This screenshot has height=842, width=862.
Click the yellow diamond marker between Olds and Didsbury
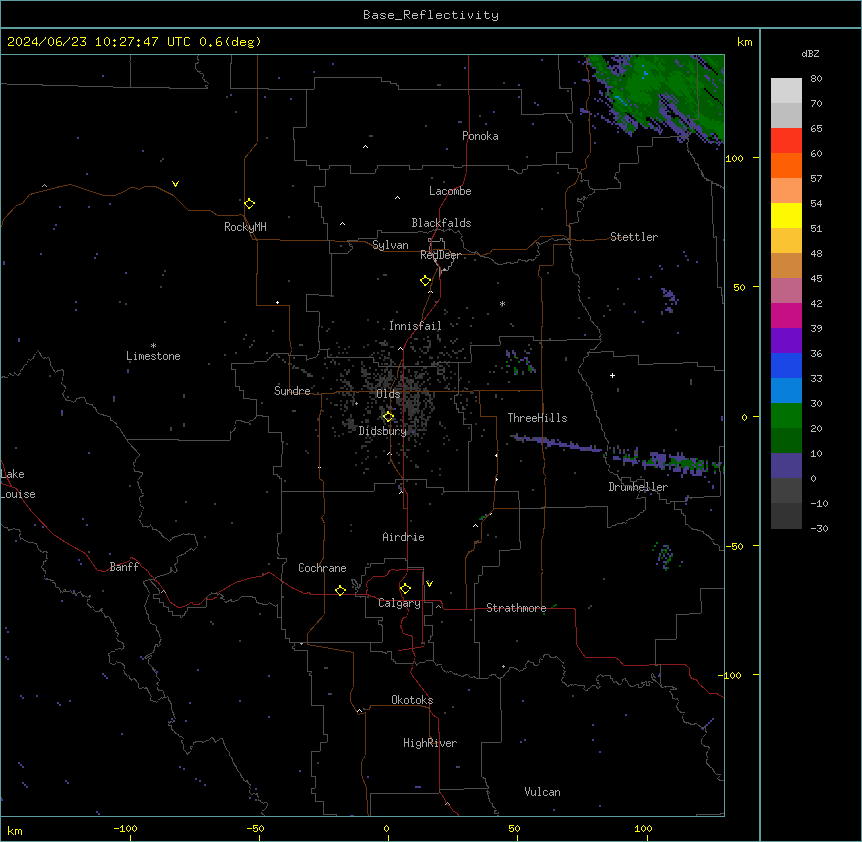pyautogui.click(x=388, y=416)
